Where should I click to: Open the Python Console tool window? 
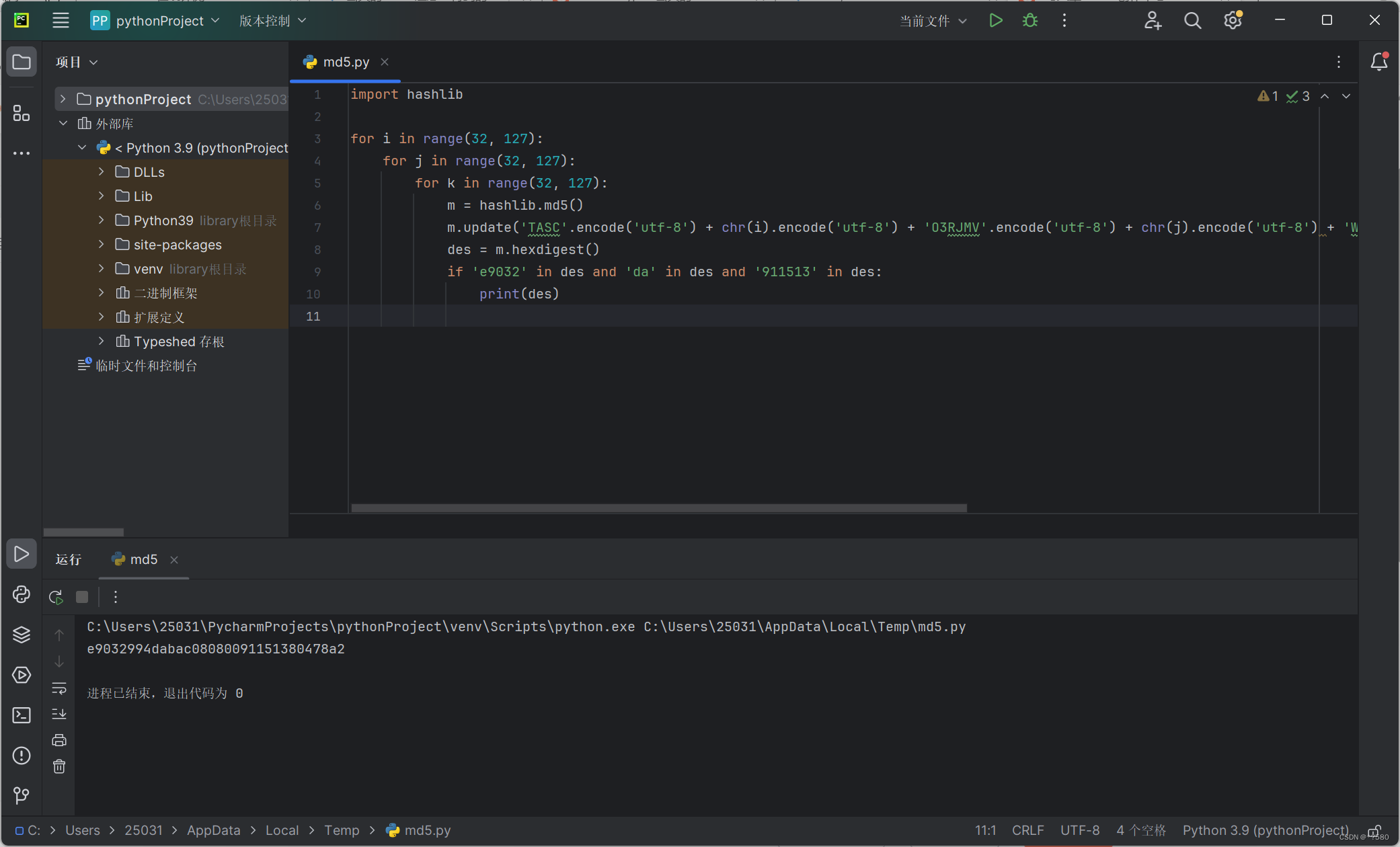(22, 594)
